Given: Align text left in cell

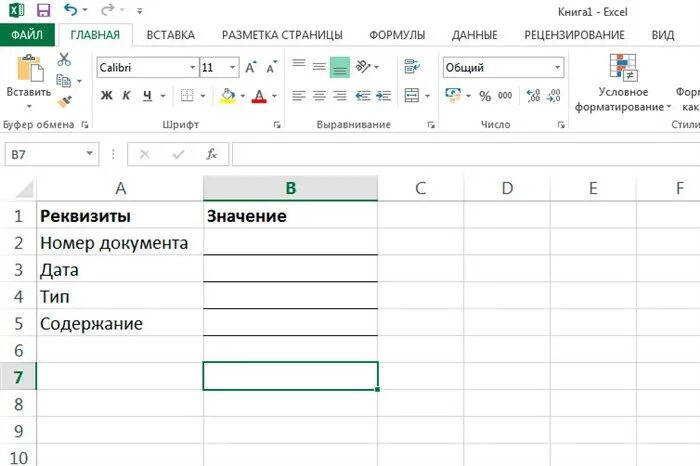Looking at the screenshot, I should (x=299, y=96).
